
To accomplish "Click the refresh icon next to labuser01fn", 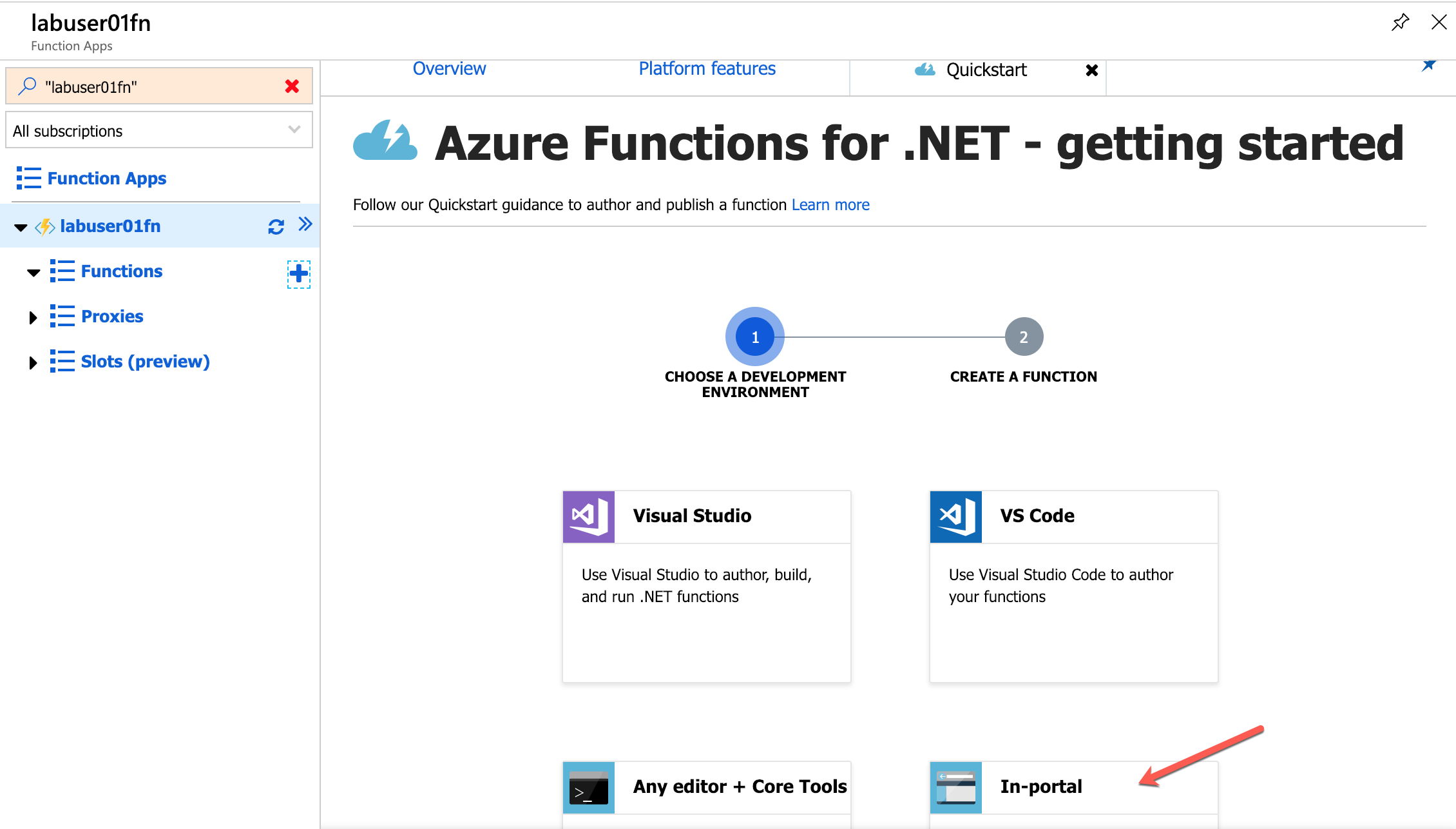I will coord(277,226).
